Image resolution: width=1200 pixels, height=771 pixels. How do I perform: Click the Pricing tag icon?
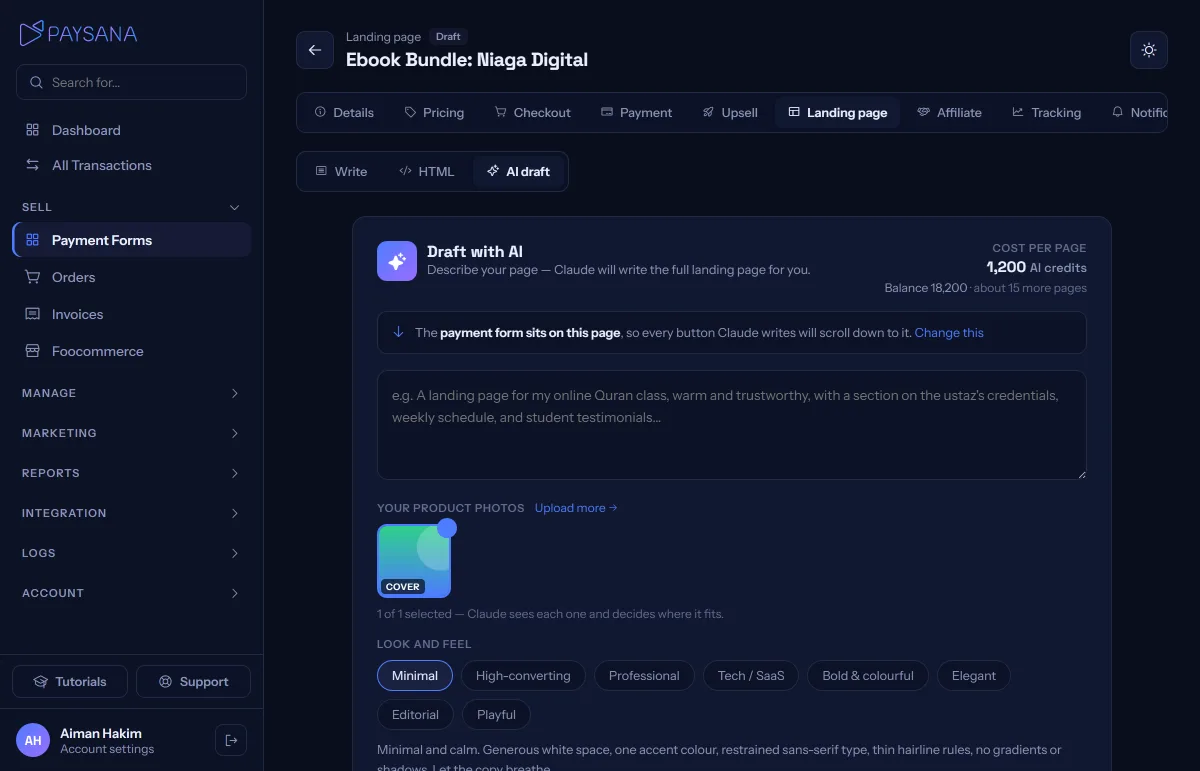[410, 112]
